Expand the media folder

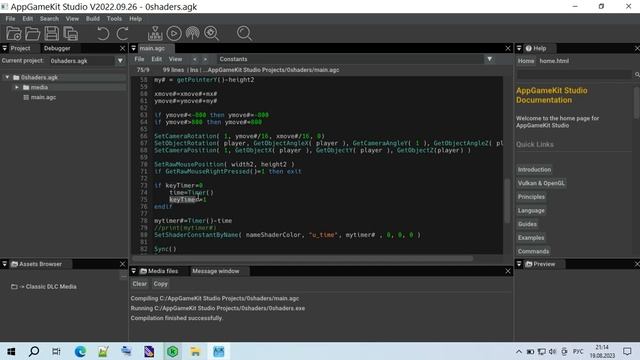pyautogui.click(x=17, y=87)
